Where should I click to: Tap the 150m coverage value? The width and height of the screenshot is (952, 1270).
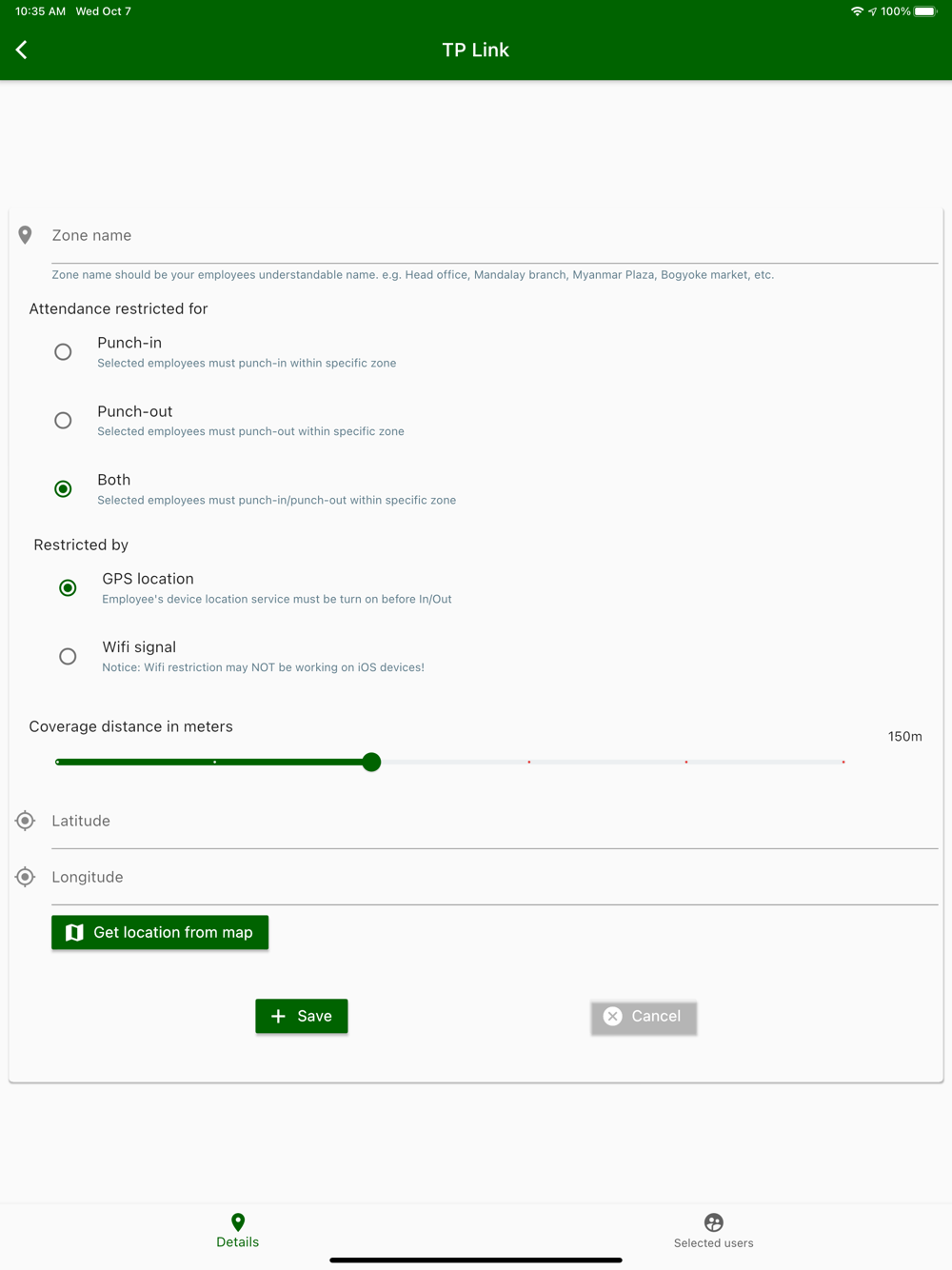[x=904, y=737]
